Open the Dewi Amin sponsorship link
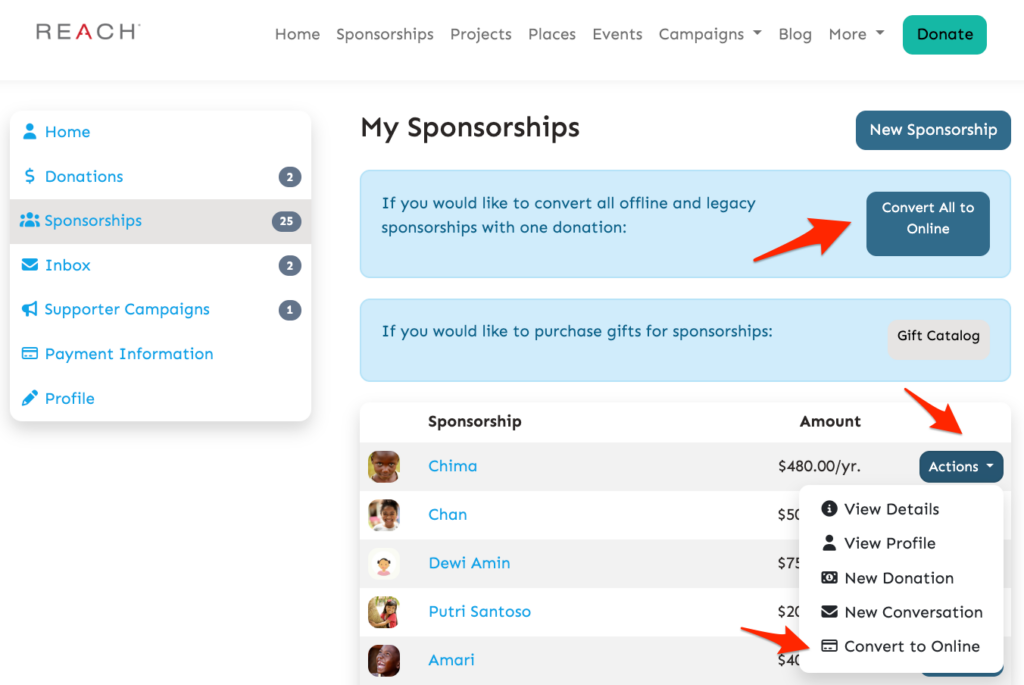This screenshot has width=1024, height=685. 469,563
